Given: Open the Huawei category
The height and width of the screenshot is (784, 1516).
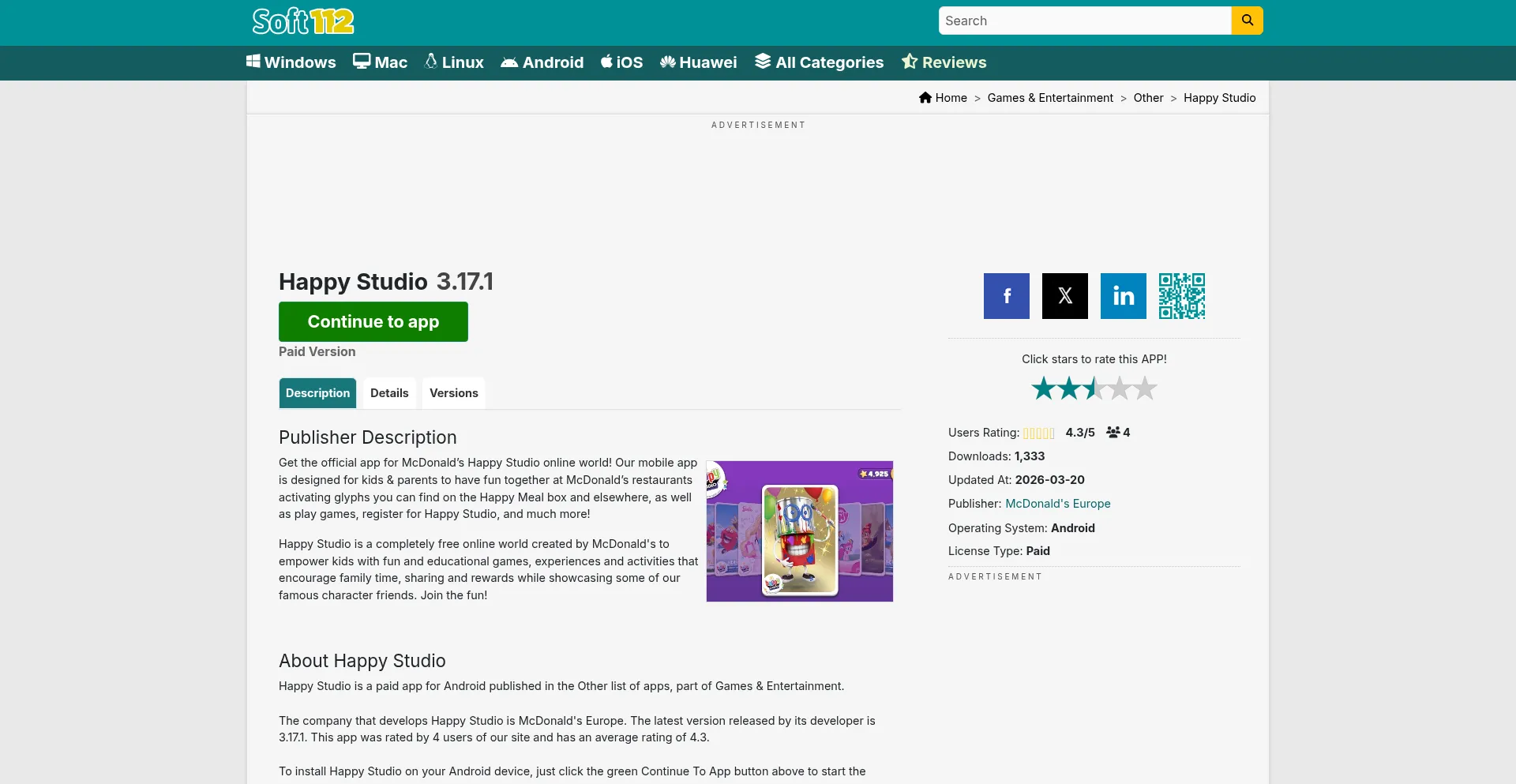Looking at the screenshot, I should [x=699, y=62].
